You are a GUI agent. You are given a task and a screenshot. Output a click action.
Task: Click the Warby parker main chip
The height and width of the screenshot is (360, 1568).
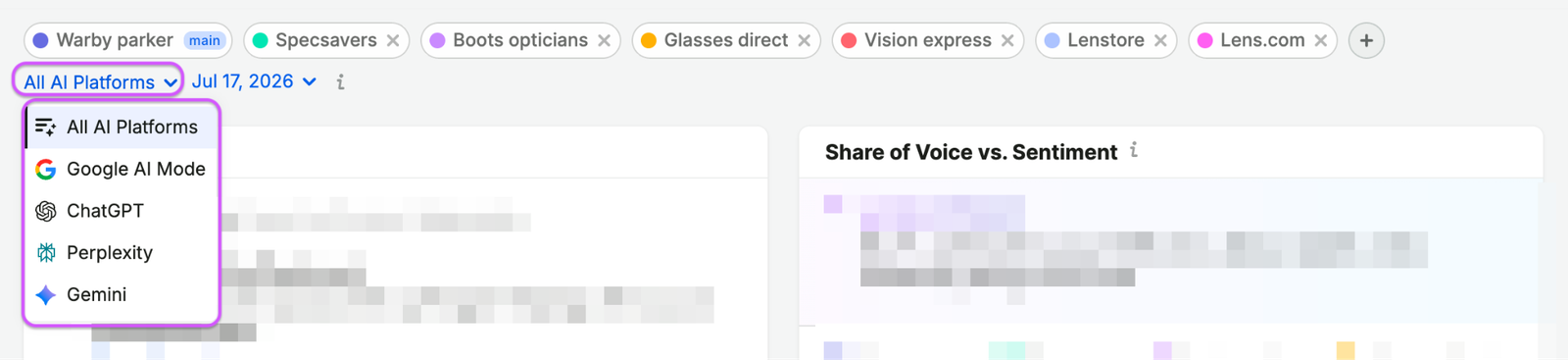pyautogui.click(x=128, y=40)
